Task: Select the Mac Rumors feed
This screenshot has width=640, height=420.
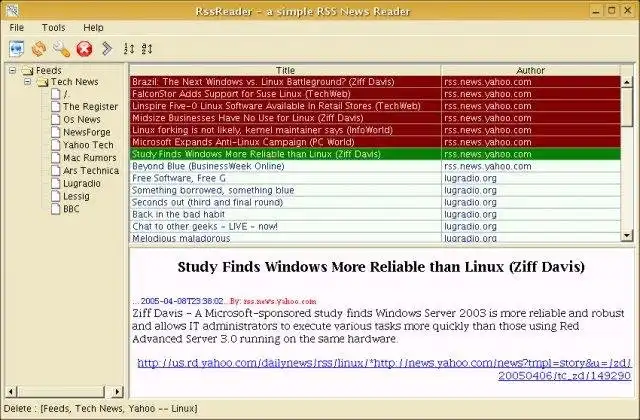Action: point(90,158)
